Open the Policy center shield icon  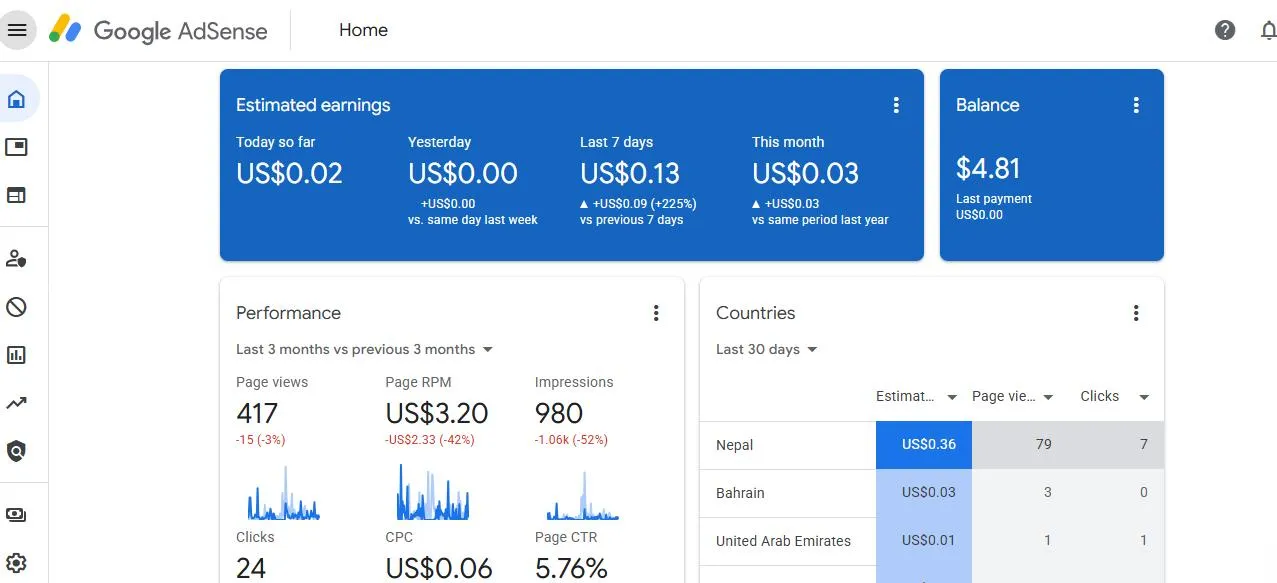(17, 451)
